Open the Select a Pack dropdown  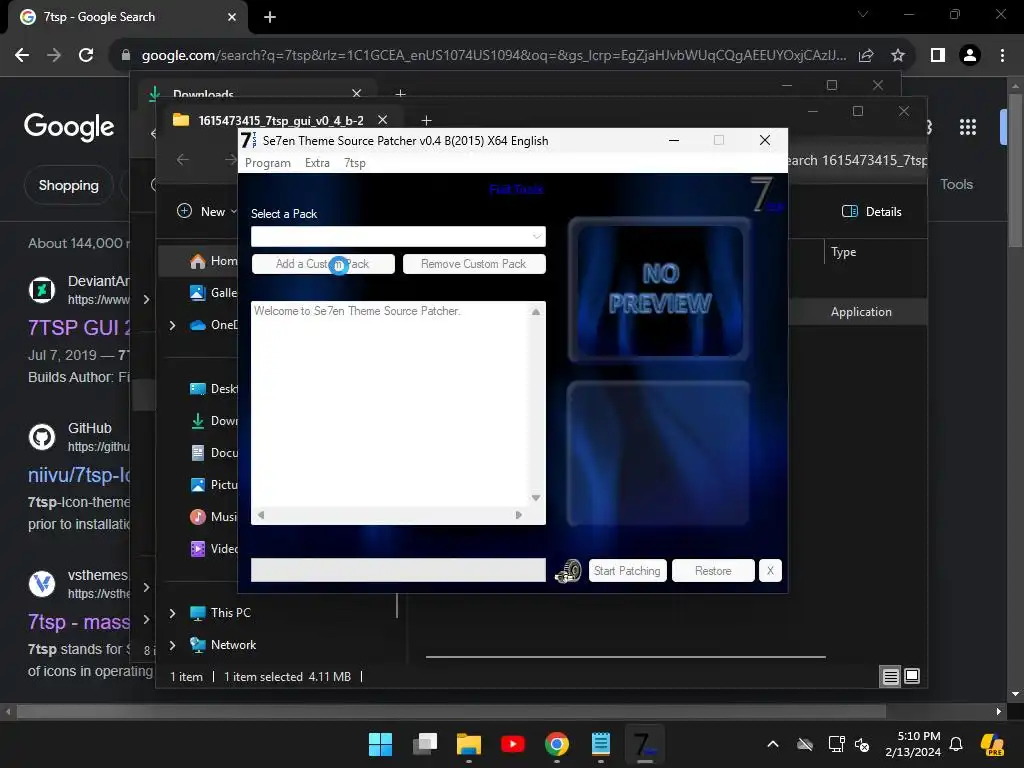coord(398,236)
